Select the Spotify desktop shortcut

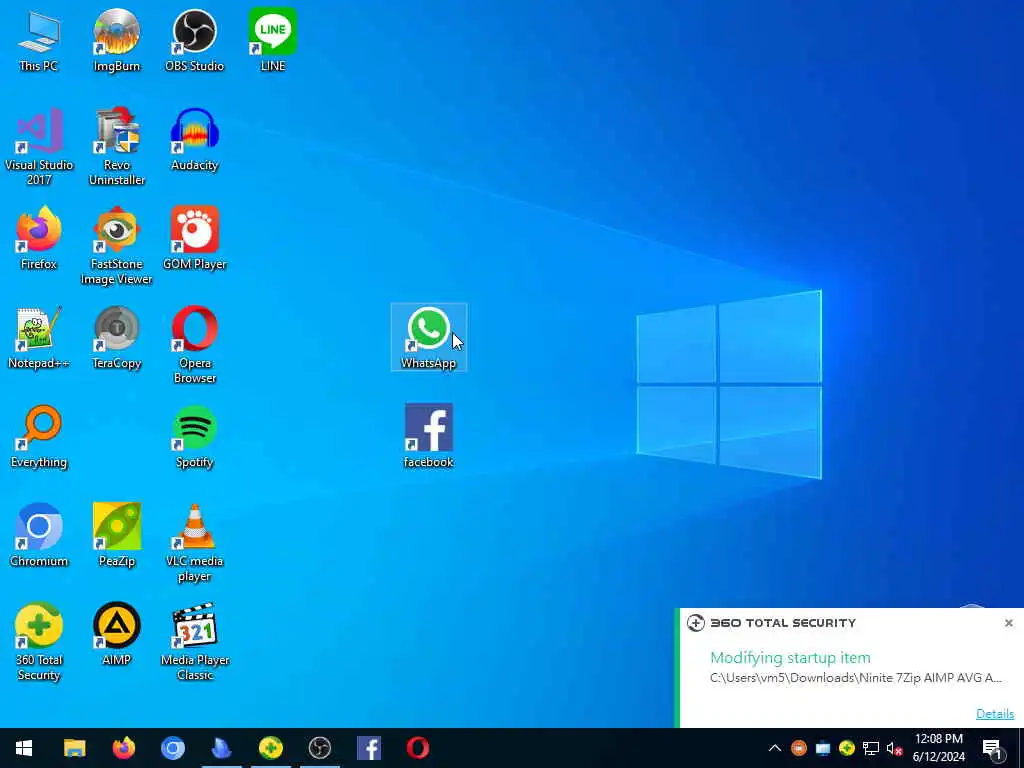coord(195,437)
